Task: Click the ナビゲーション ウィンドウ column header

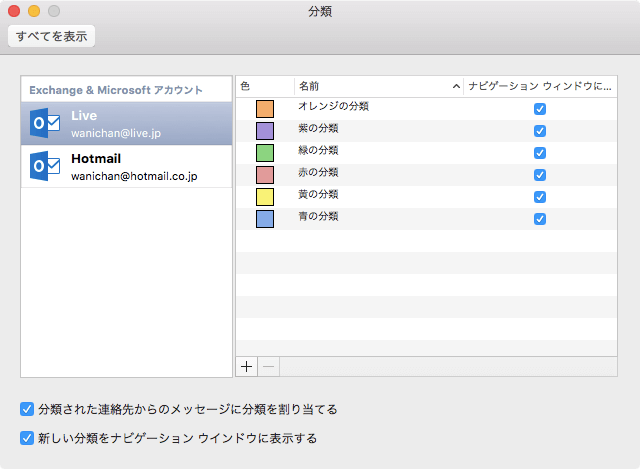Action: point(540,87)
